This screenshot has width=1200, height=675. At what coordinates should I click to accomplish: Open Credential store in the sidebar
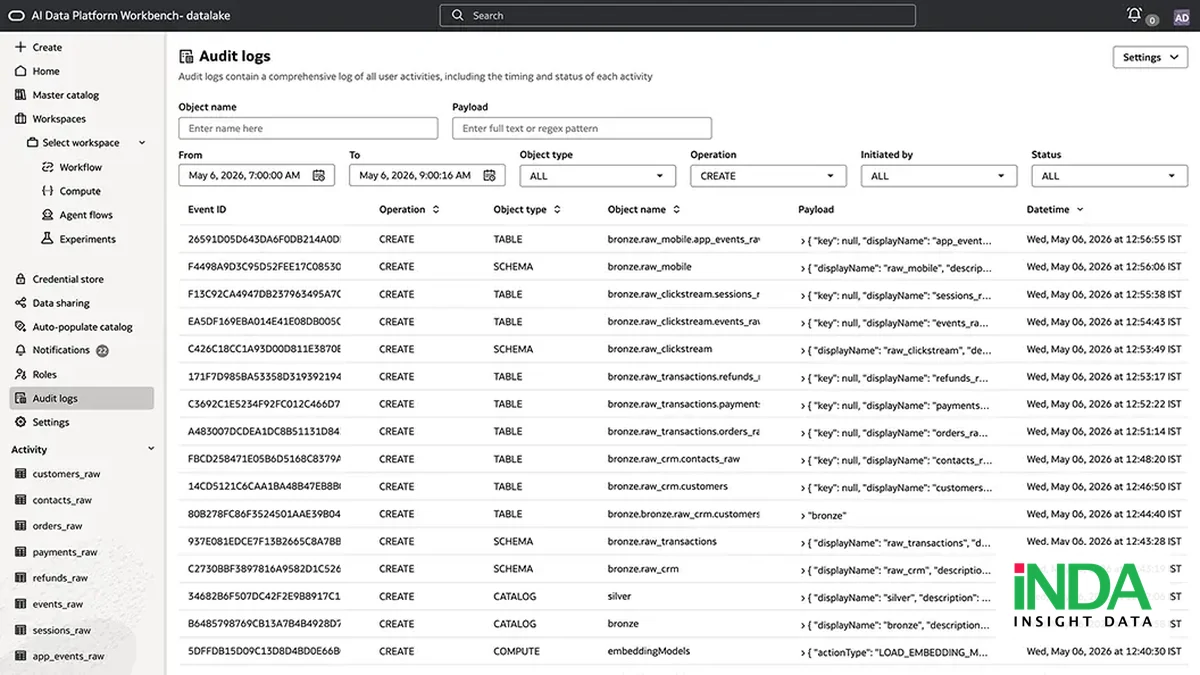[x=68, y=279]
